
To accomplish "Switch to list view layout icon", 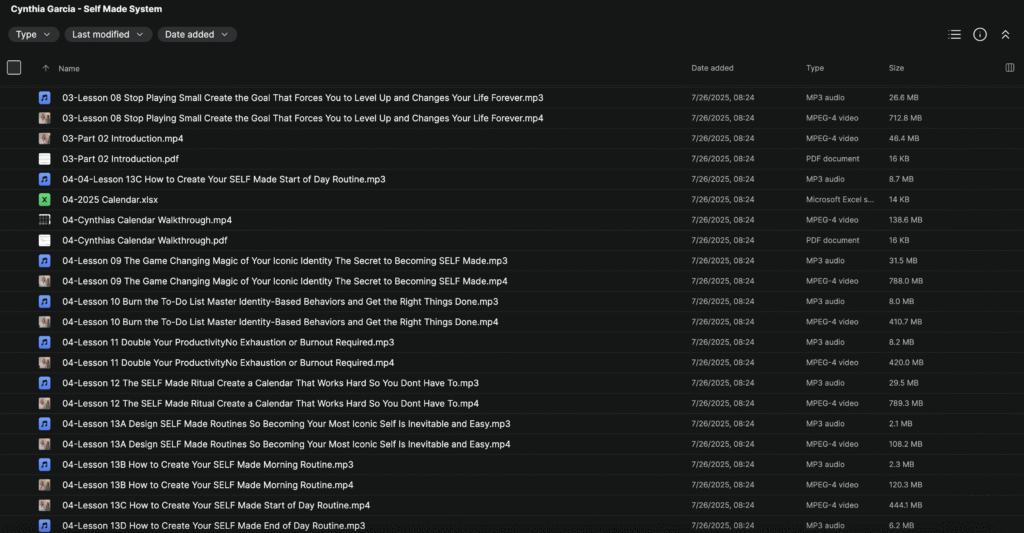I will click(954, 34).
